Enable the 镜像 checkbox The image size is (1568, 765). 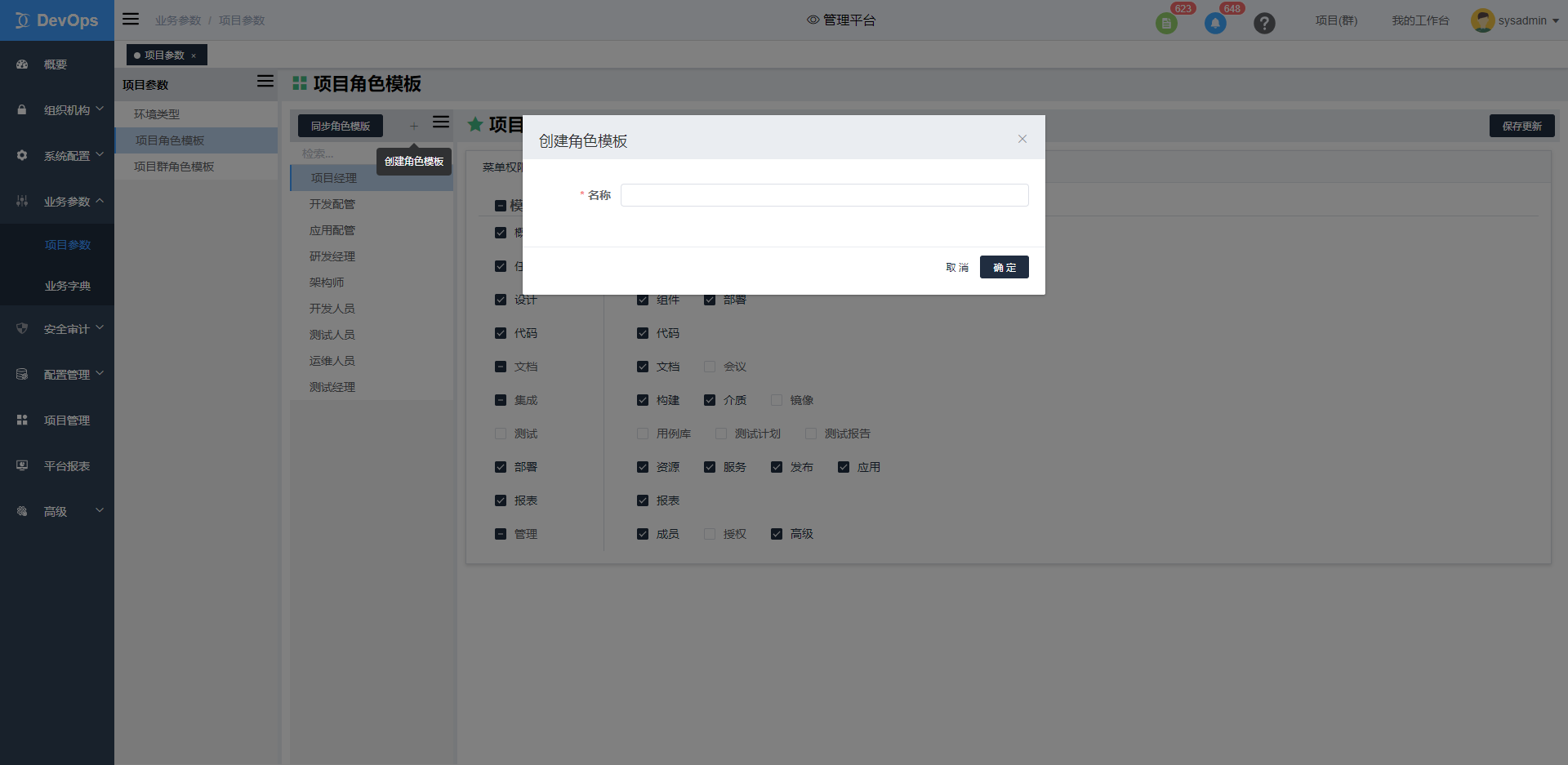point(777,400)
